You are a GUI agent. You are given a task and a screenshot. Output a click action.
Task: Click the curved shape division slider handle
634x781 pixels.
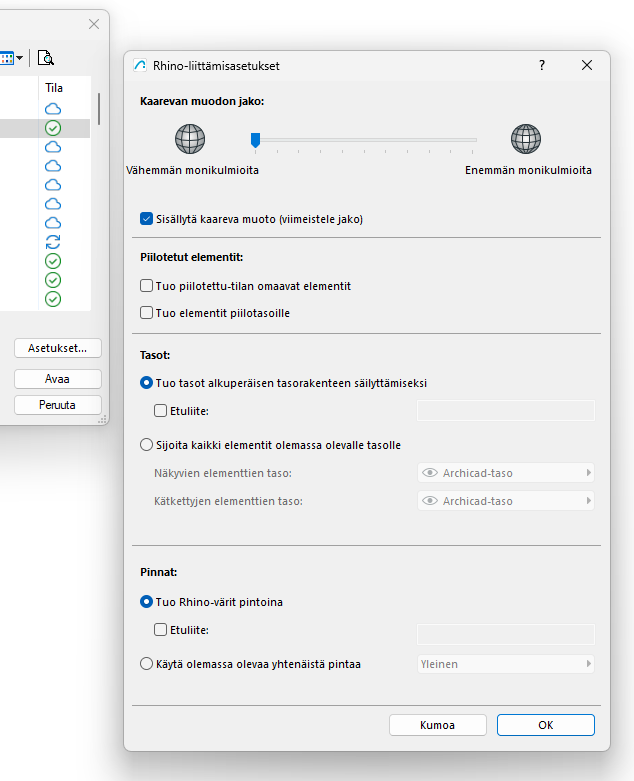pyautogui.click(x=256, y=140)
